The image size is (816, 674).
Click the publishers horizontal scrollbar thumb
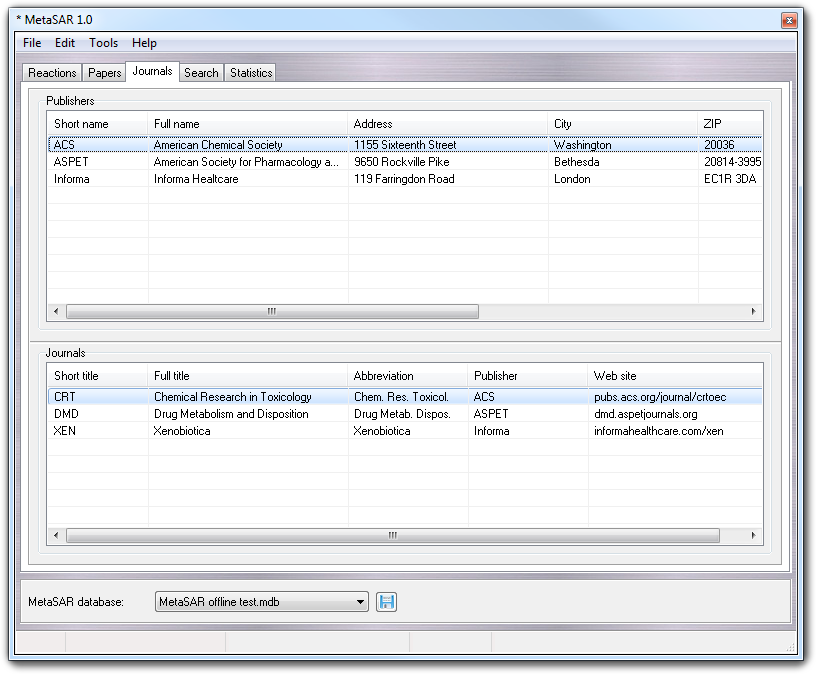(272, 312)
